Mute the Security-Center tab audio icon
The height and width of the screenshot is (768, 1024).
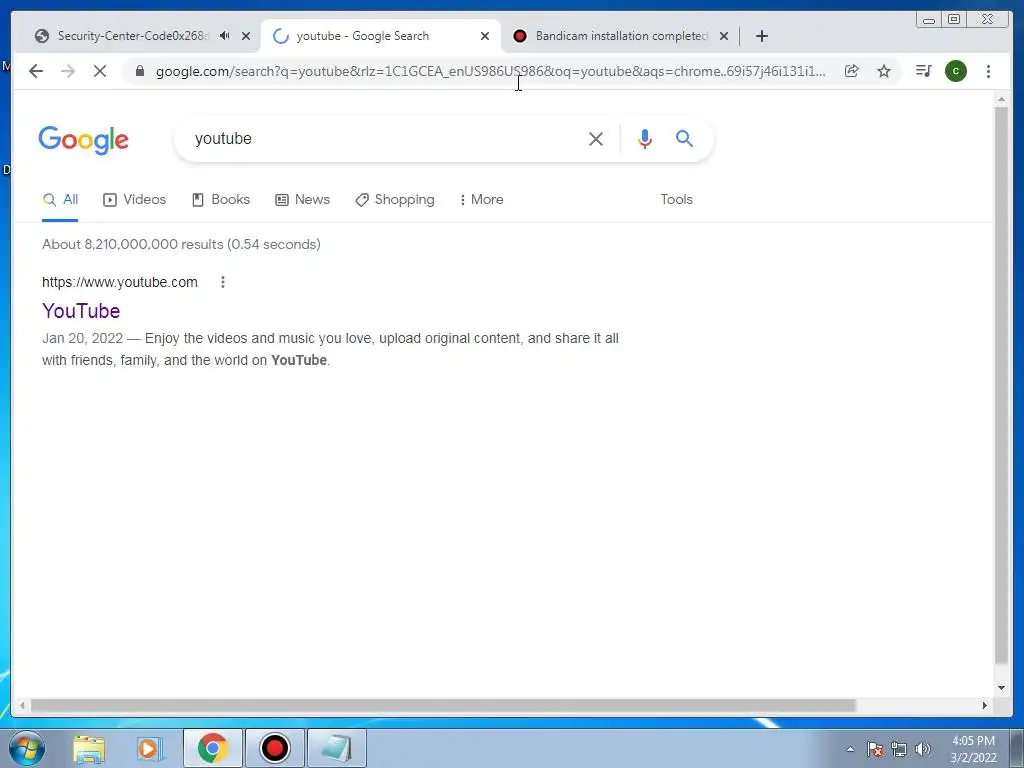pos(225,36)
